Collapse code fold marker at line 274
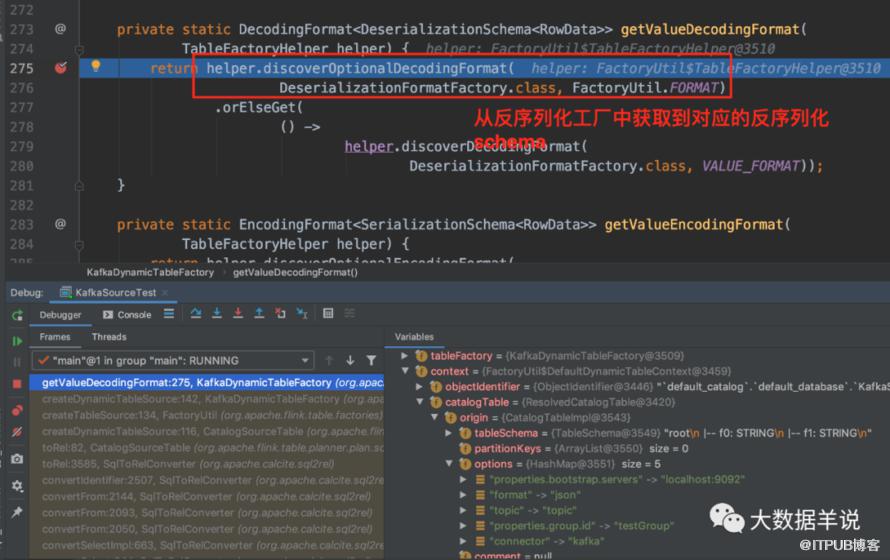The image size is (890, 560). 79,50
